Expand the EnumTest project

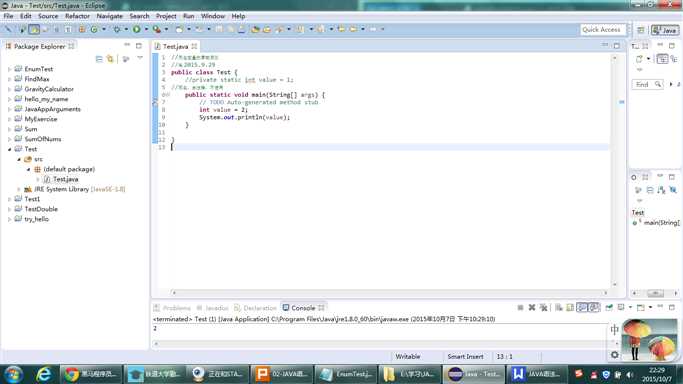pos(9,69)
